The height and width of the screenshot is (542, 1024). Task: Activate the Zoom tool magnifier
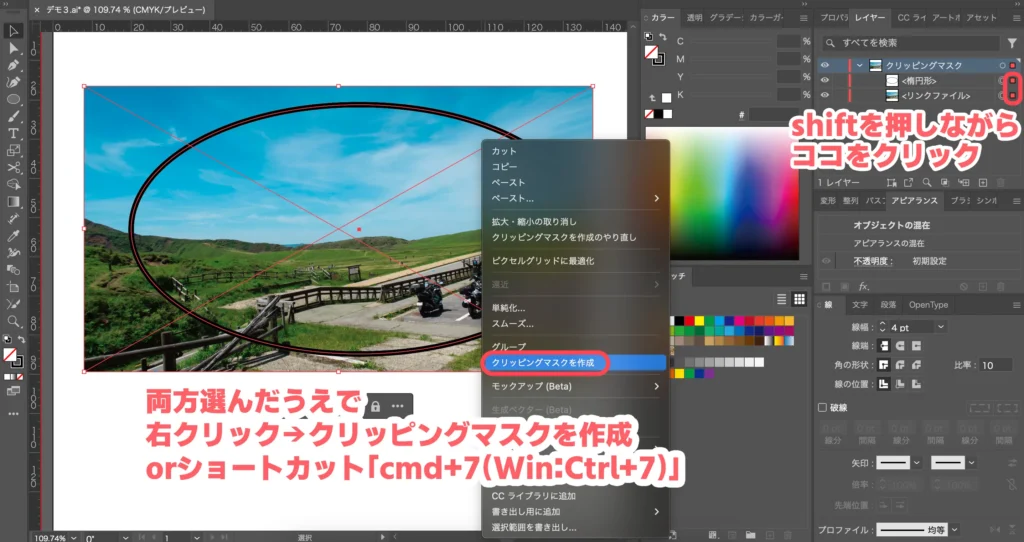click(x=14, y=321)
